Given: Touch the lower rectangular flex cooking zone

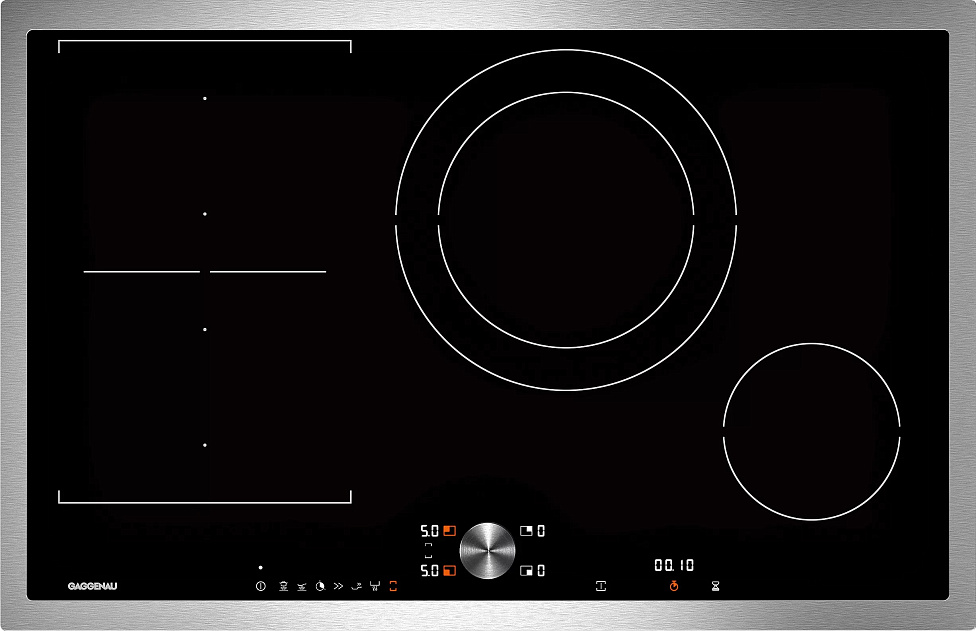Looking at the screenshot, I should (205, 387).
